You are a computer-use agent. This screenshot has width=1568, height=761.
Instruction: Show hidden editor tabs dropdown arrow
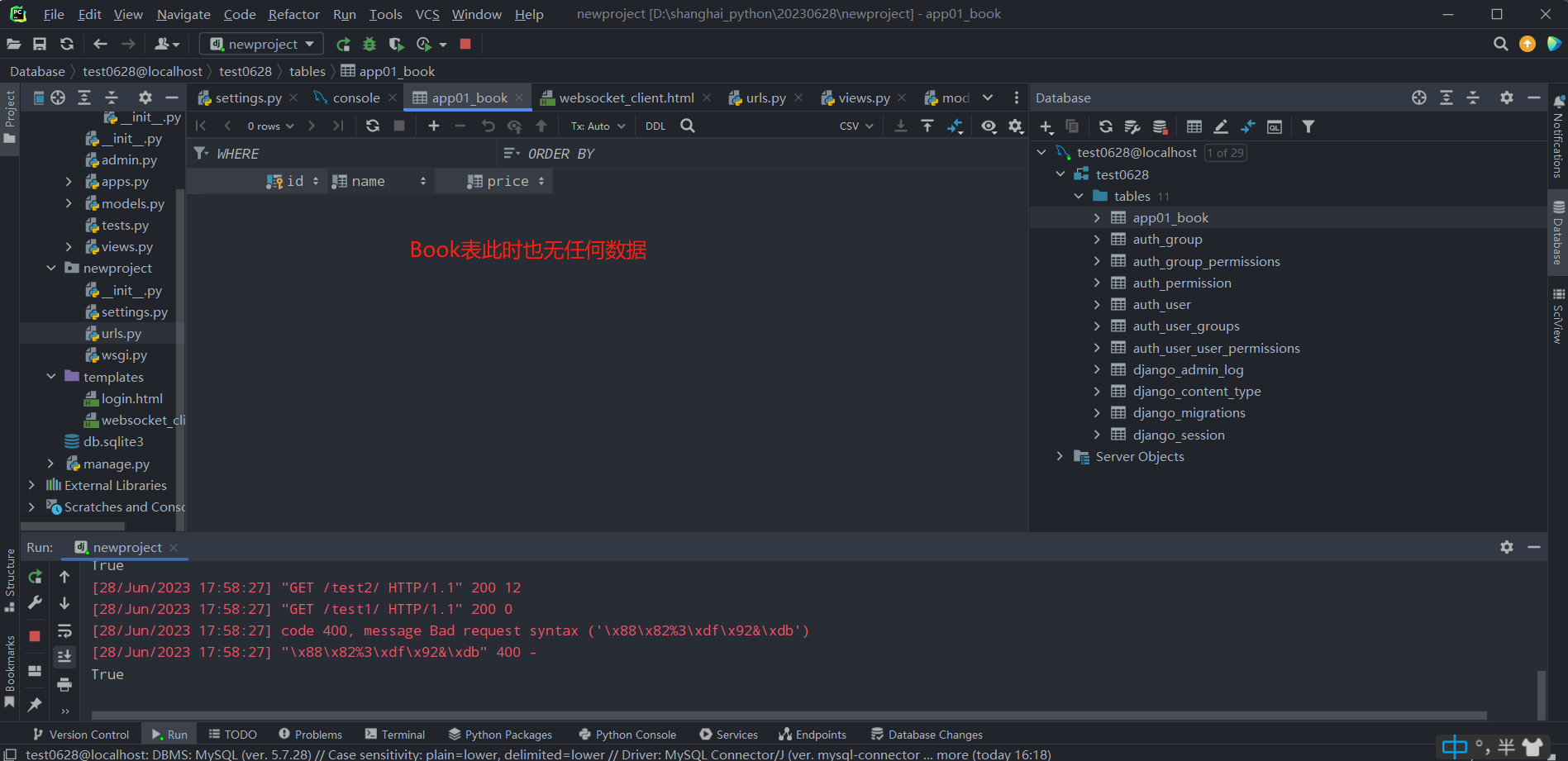click(988, 98)
